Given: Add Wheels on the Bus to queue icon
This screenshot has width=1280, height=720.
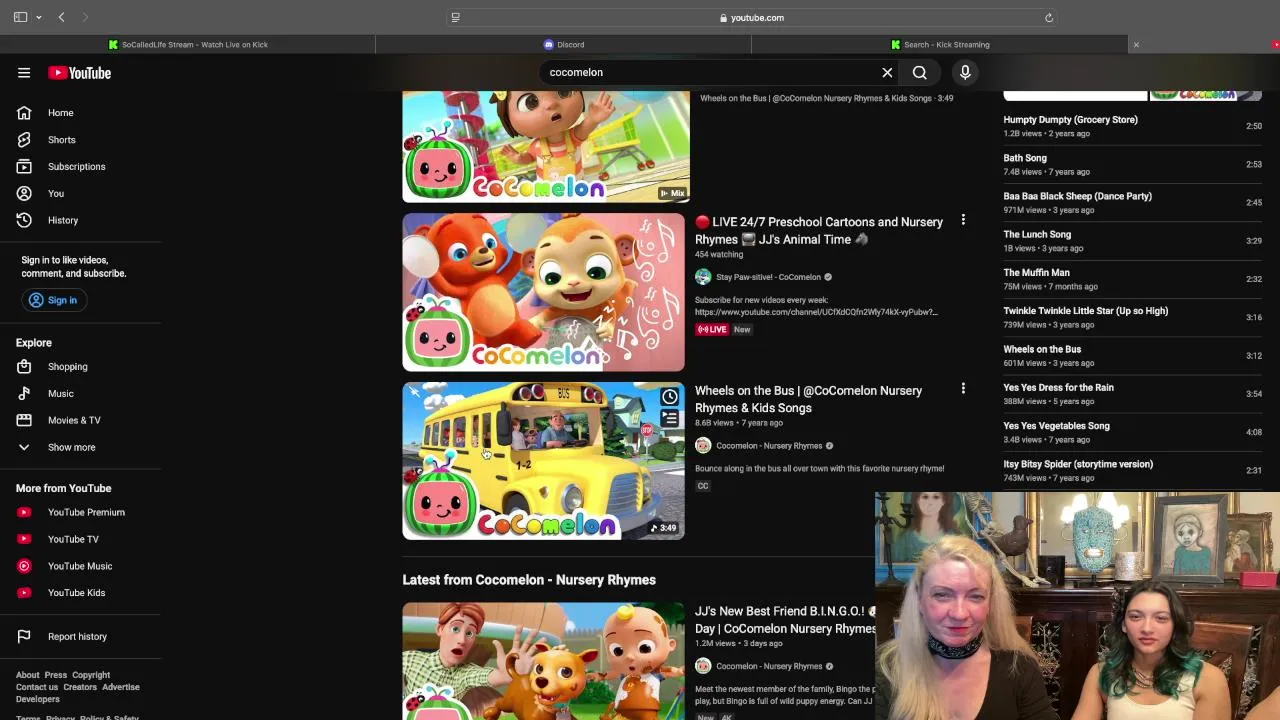Looking at the screenshot, I should click(670, 419).
